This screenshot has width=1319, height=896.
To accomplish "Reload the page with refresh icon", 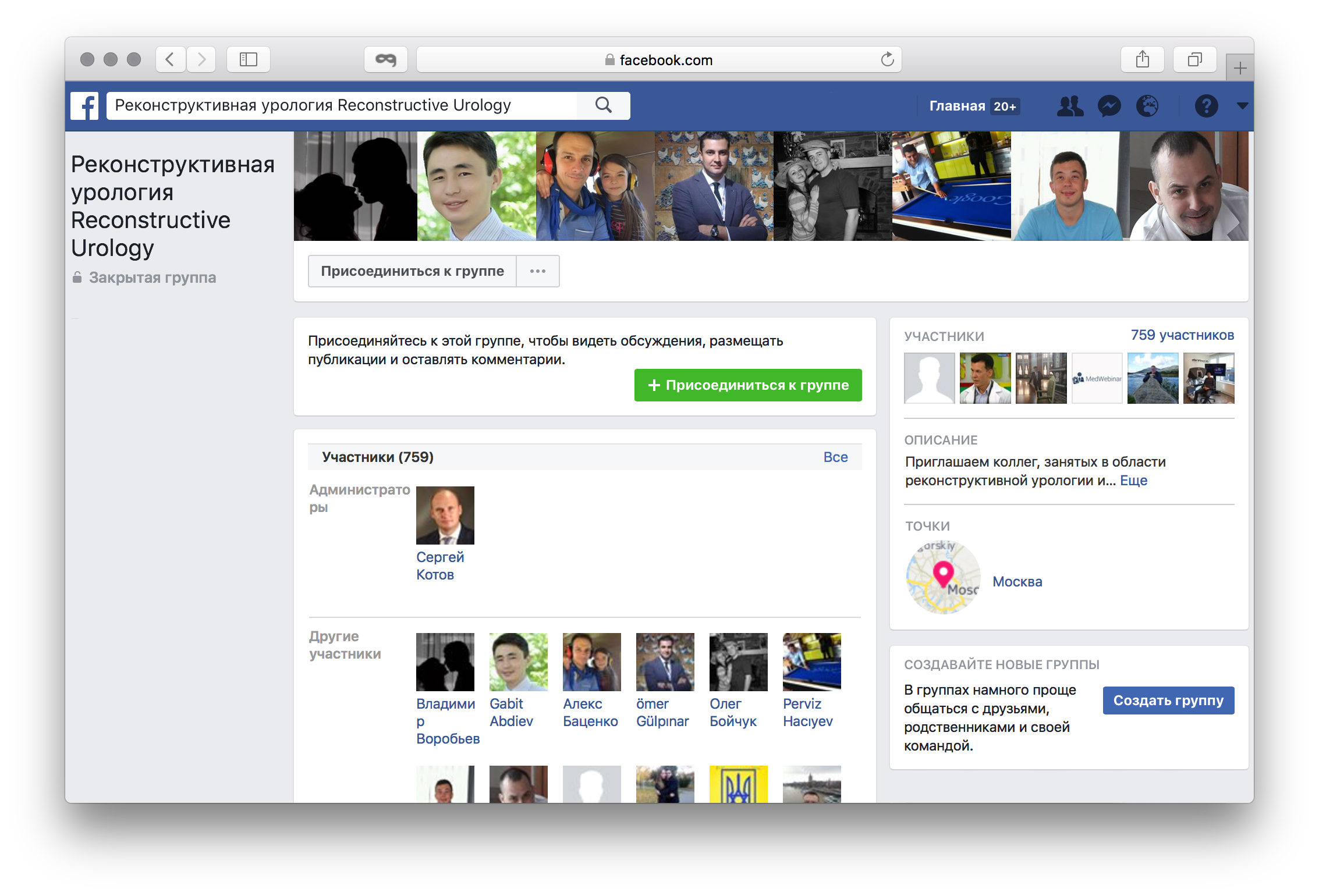I will click(x=887, y=59).
